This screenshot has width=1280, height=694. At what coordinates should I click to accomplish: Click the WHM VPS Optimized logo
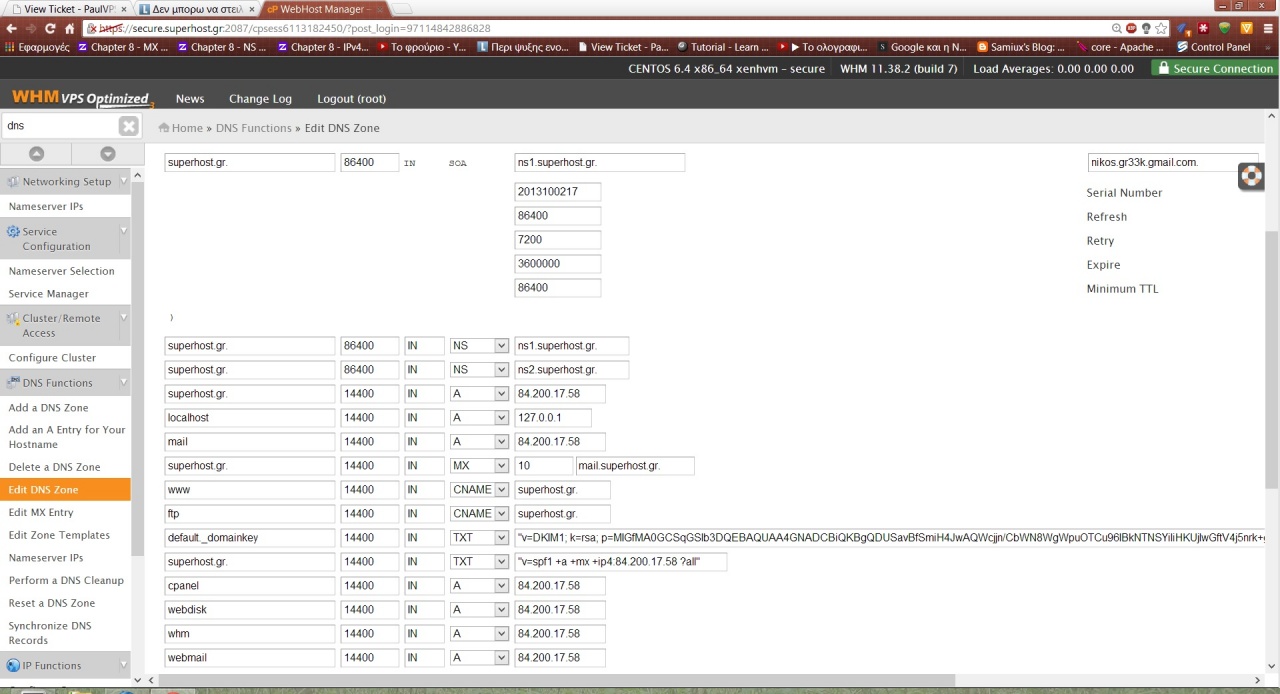(82, 98)
